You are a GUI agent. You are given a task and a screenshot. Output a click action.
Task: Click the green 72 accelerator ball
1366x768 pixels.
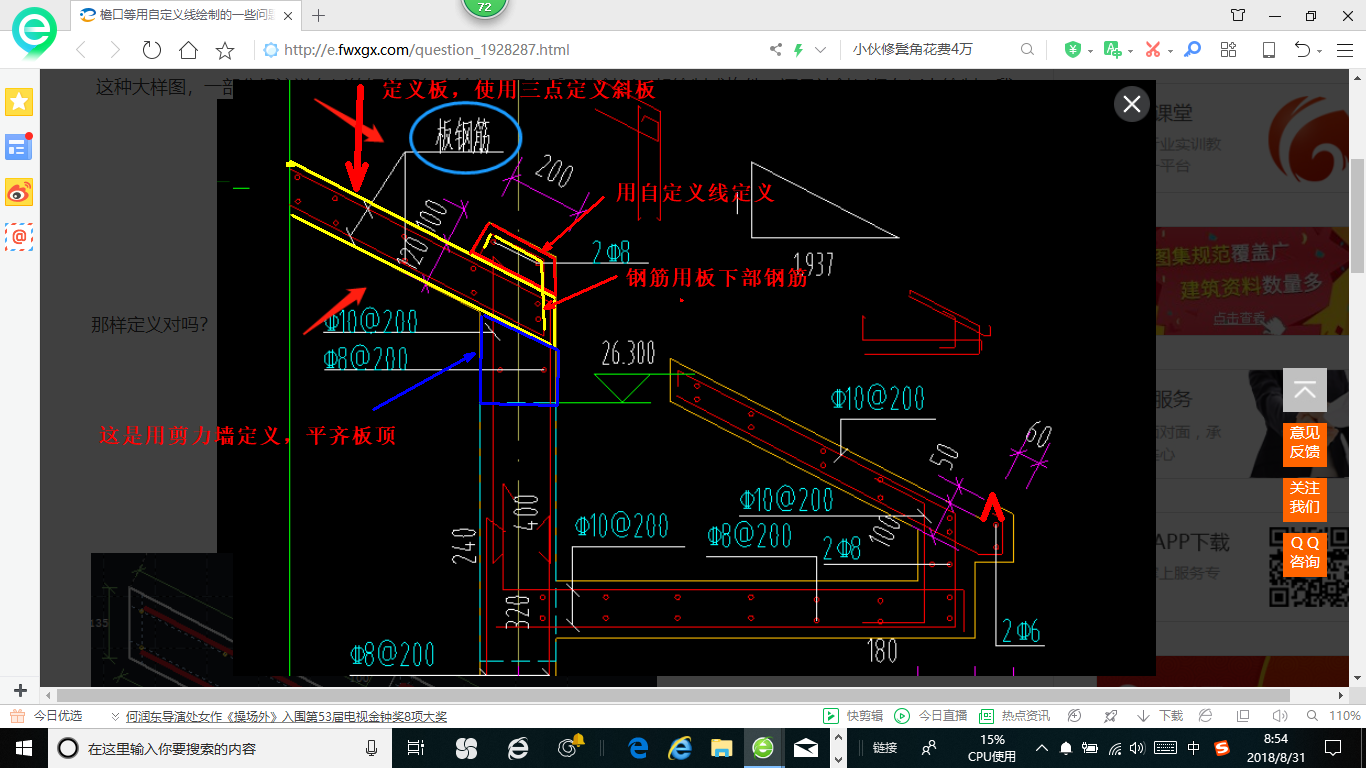click(x=484, y=6)
